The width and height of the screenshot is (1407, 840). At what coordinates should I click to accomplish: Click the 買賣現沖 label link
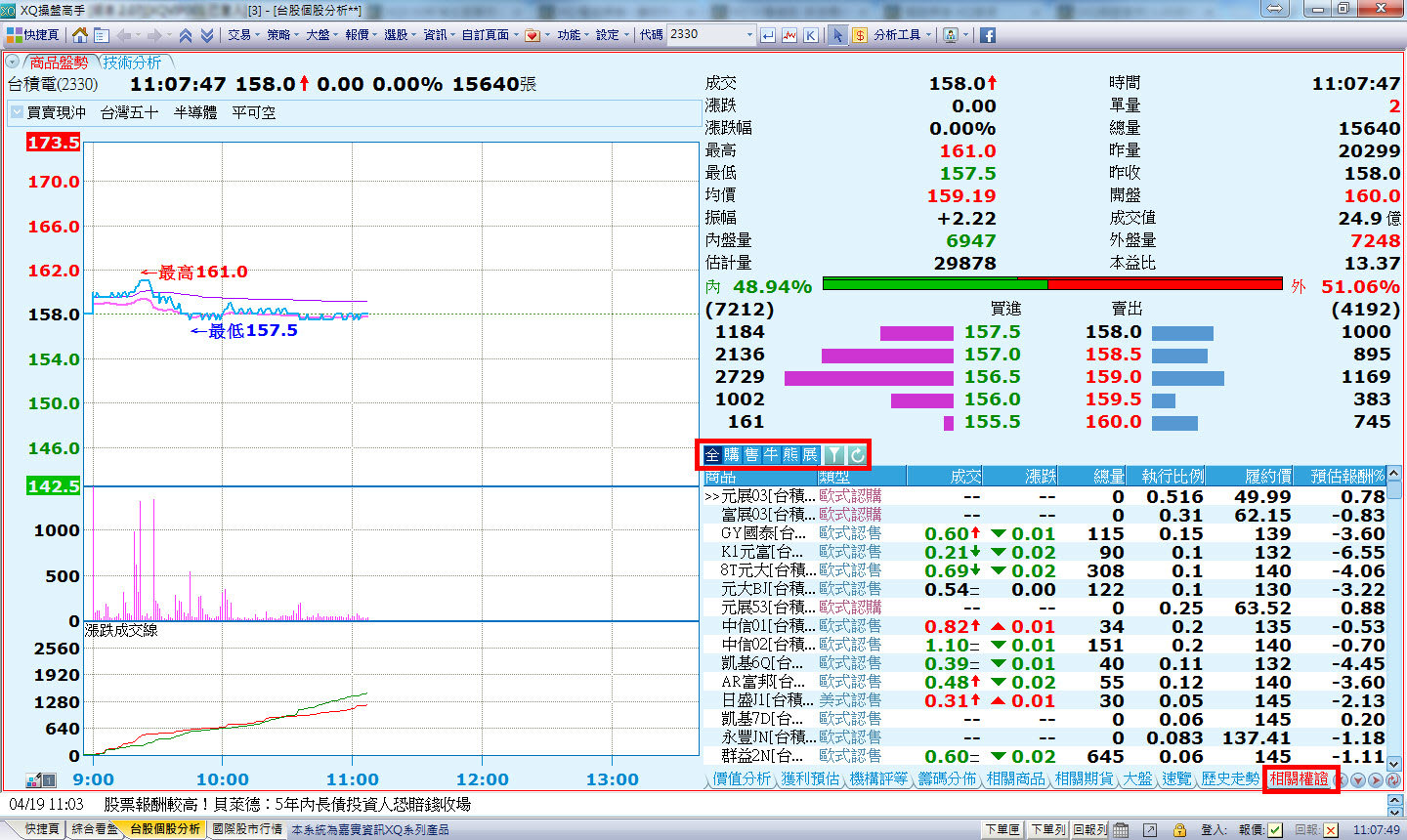coord(56,112)
